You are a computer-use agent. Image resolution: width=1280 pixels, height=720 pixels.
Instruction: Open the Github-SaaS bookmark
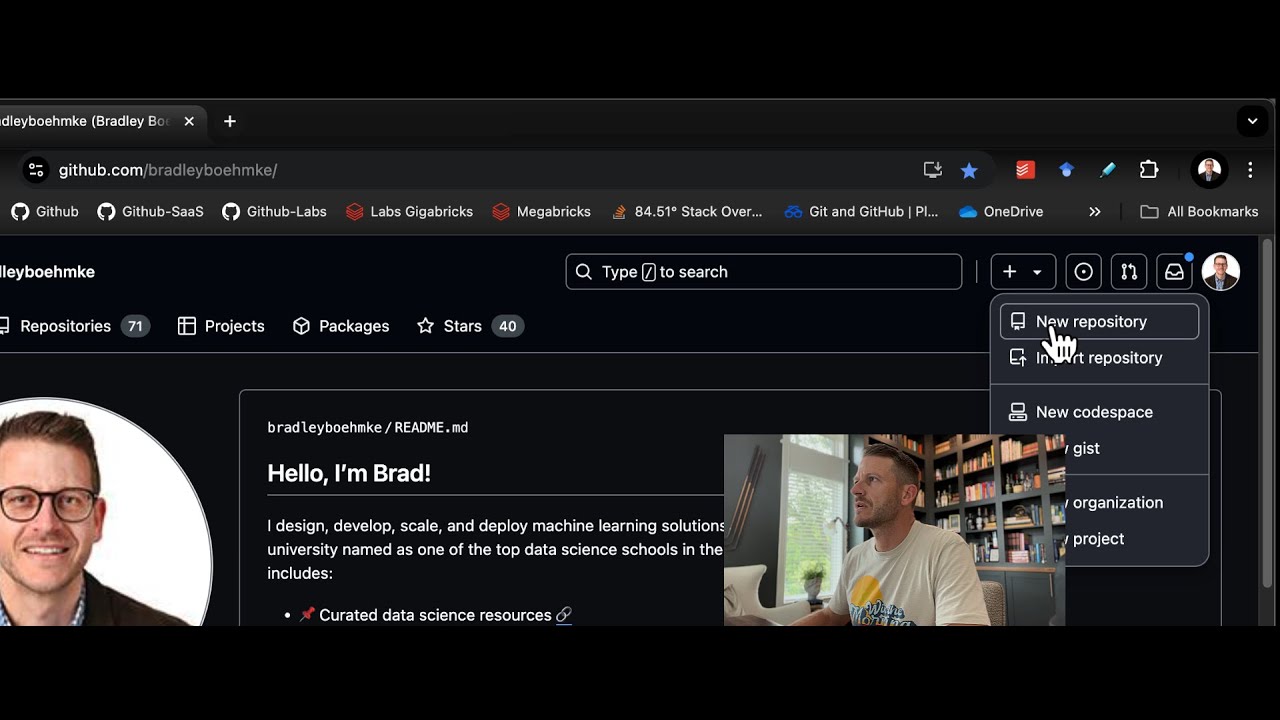click(x=150, y=212)
